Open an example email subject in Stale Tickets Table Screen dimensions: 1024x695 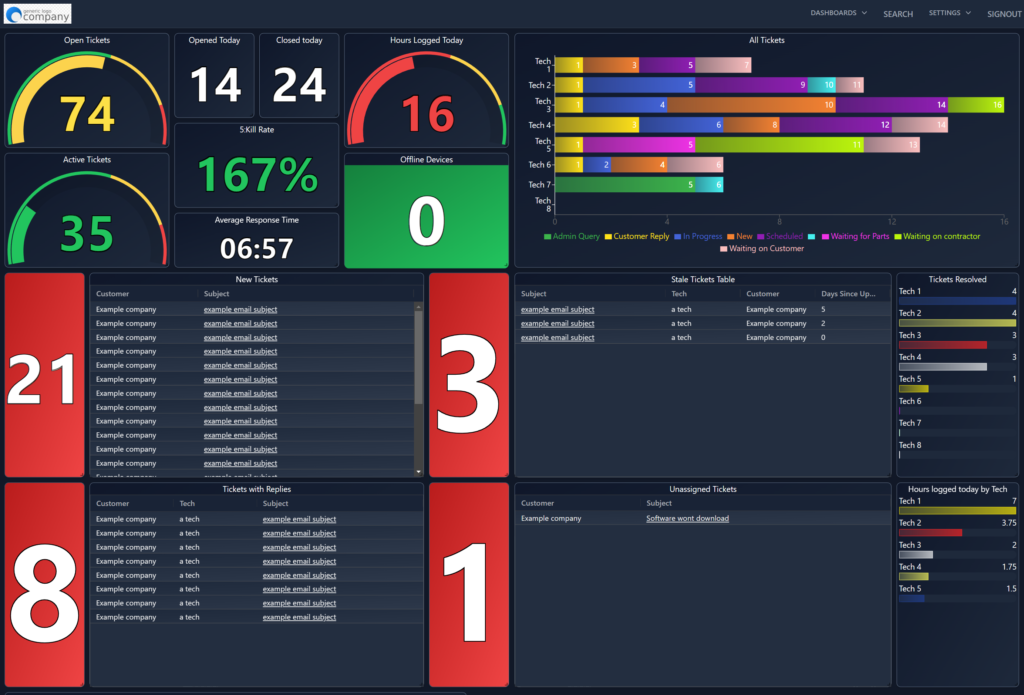point(557,309)
